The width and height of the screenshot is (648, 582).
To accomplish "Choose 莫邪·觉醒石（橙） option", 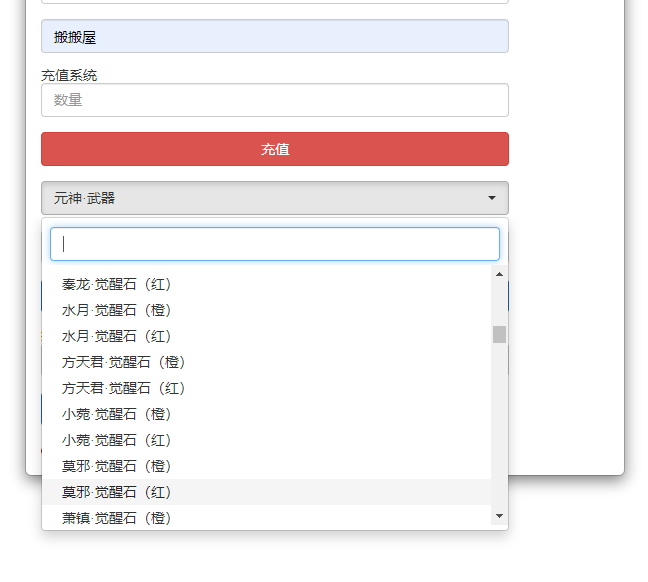I will pos(117,466).
